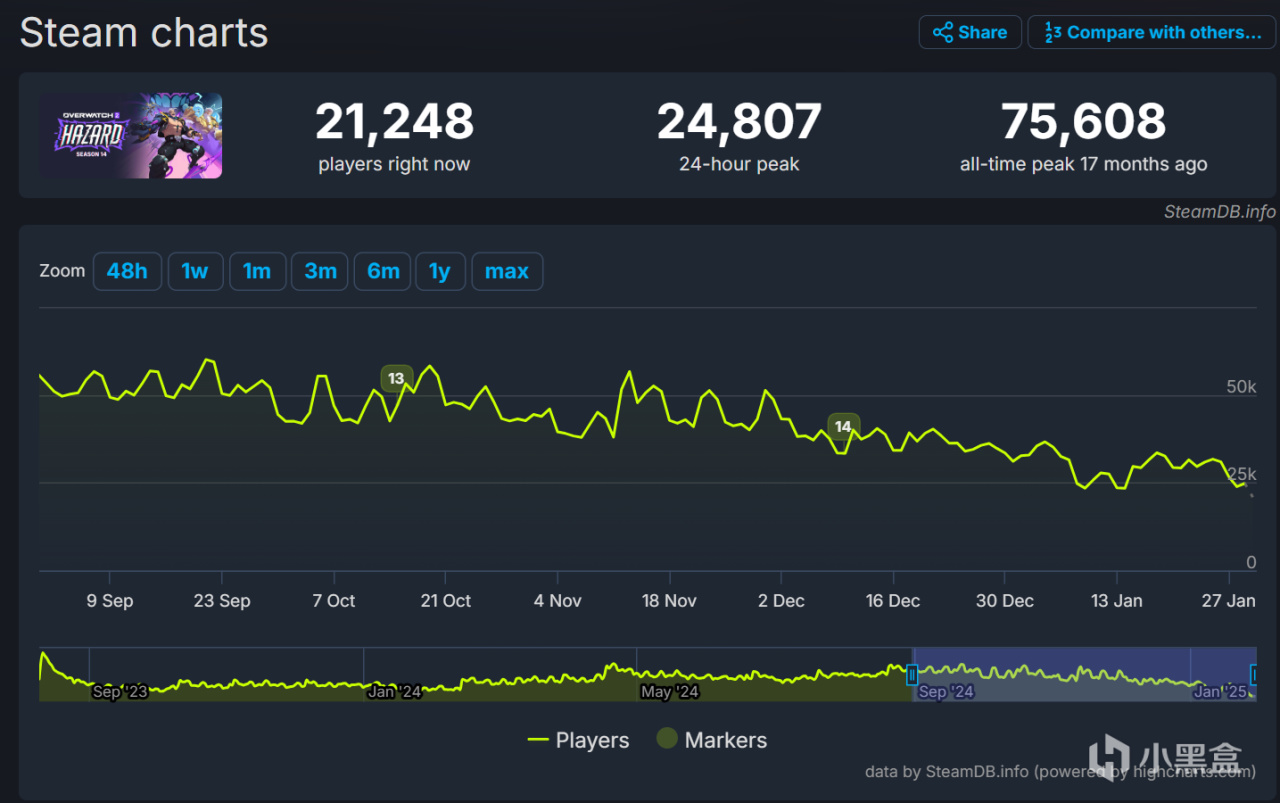Screen dimensions: 1280x803
Task: Click the Overwatch 2 Hazard thumbnail
Action: [x=131, y=136]
